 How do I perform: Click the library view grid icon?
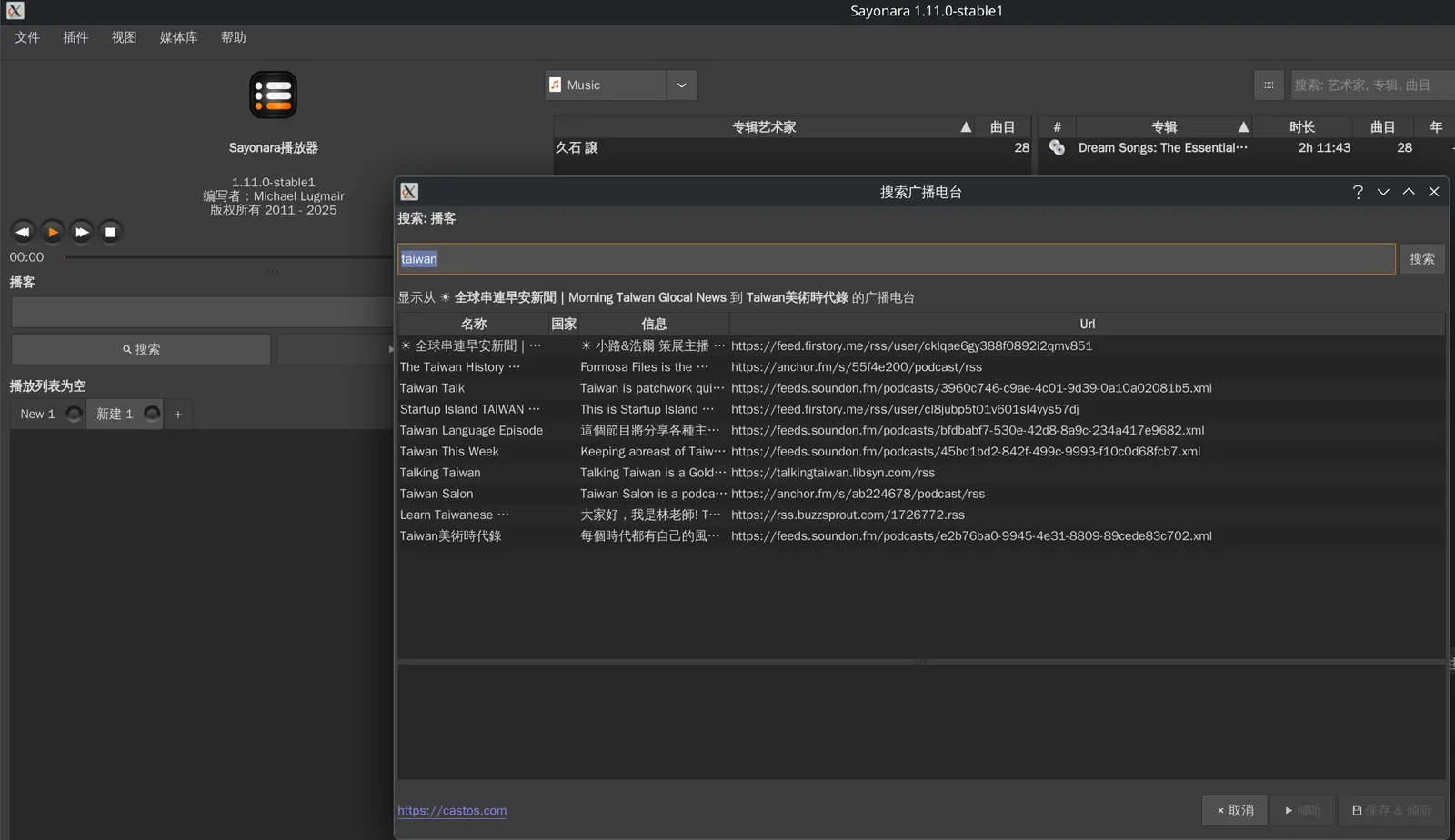click(x=1269, y=85)
